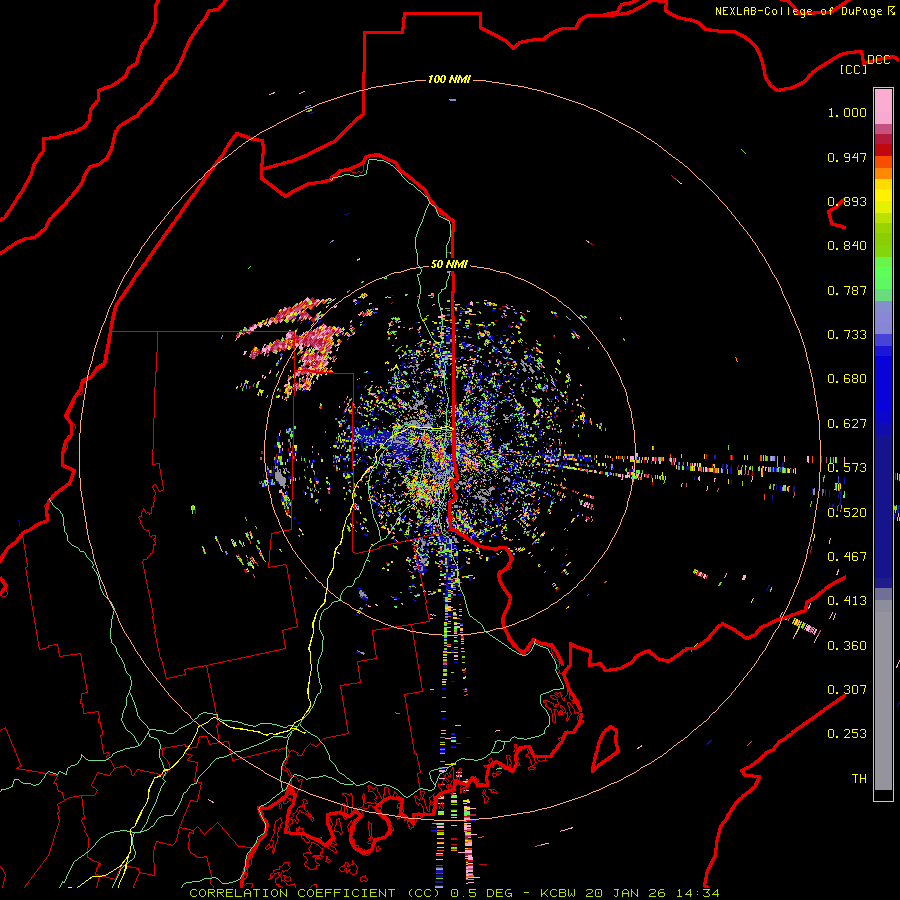This screenshot has height=900, width=900.
Task: Select the 0.680 legend value
Action: click(847, 379)
